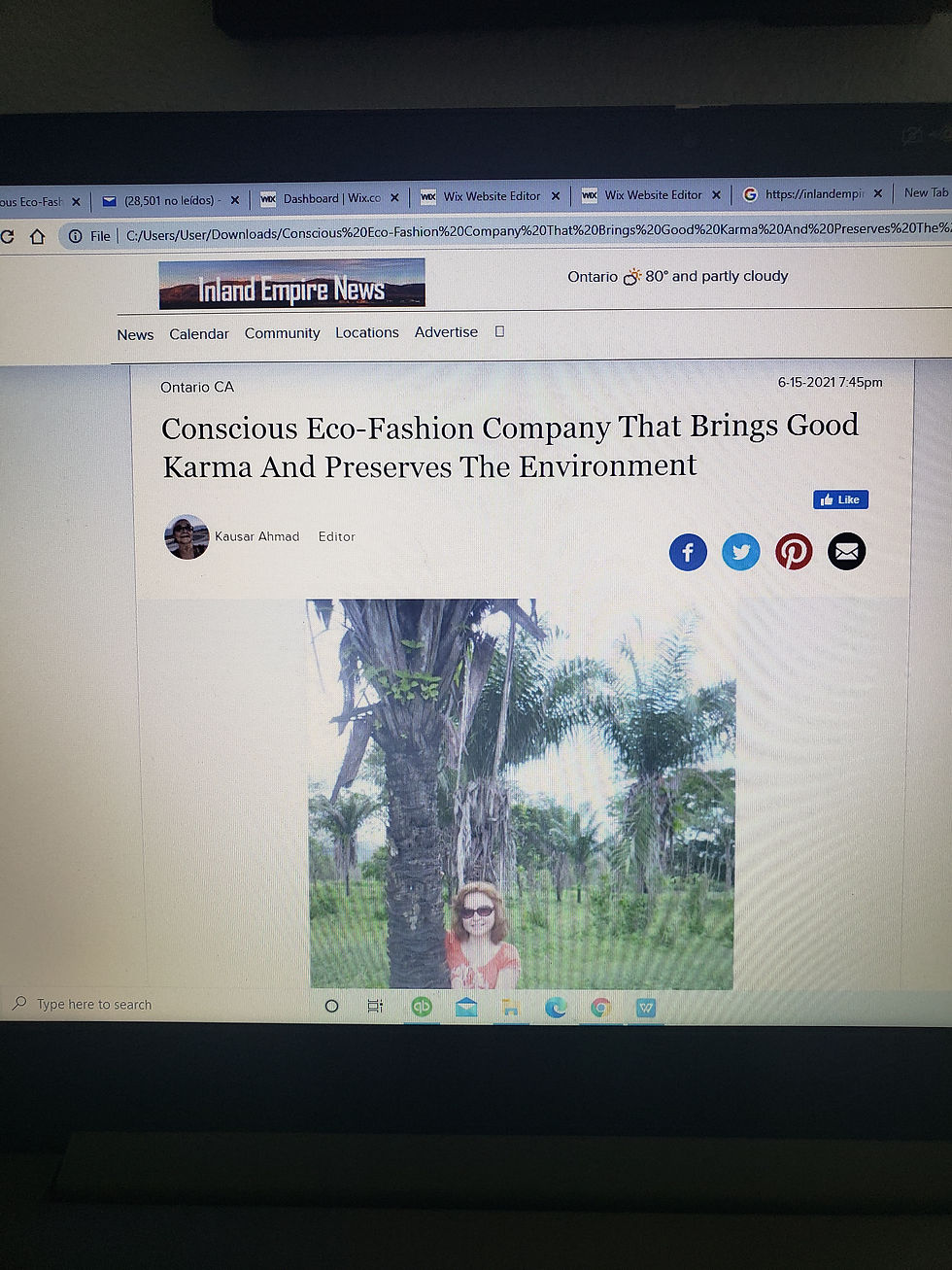Image resolution: width=952 pixels, height=1270 pixels.
Task: Click the browser home button
Action: (x=37, y=236)
